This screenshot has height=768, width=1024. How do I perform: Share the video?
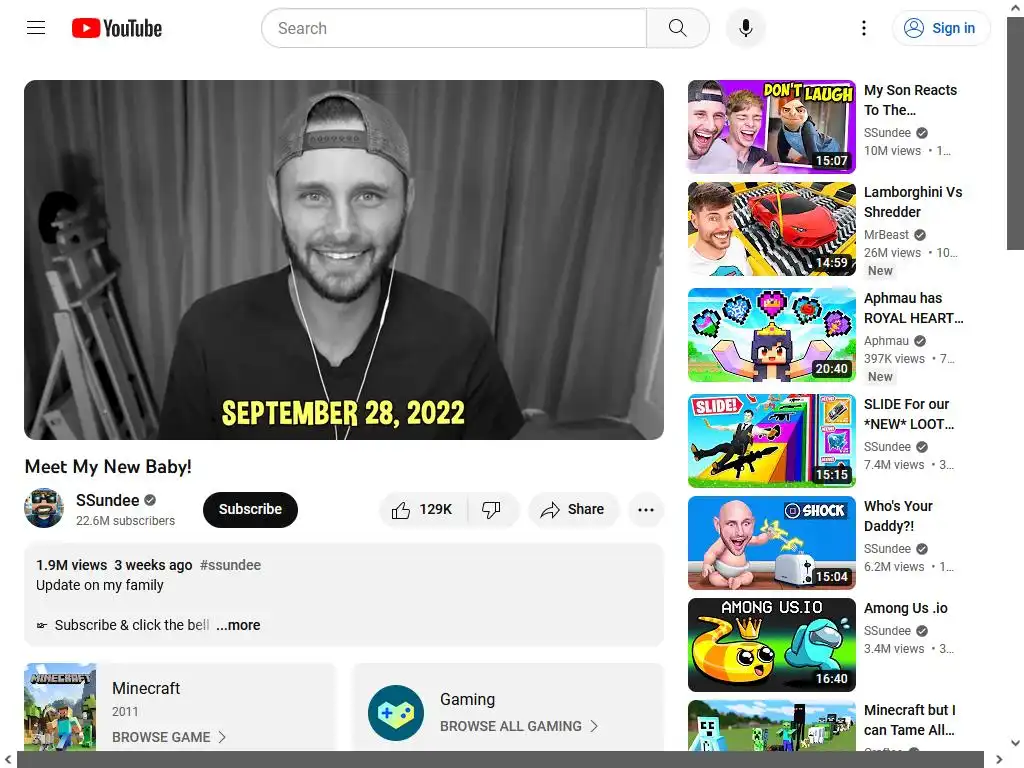click(573, 509)
